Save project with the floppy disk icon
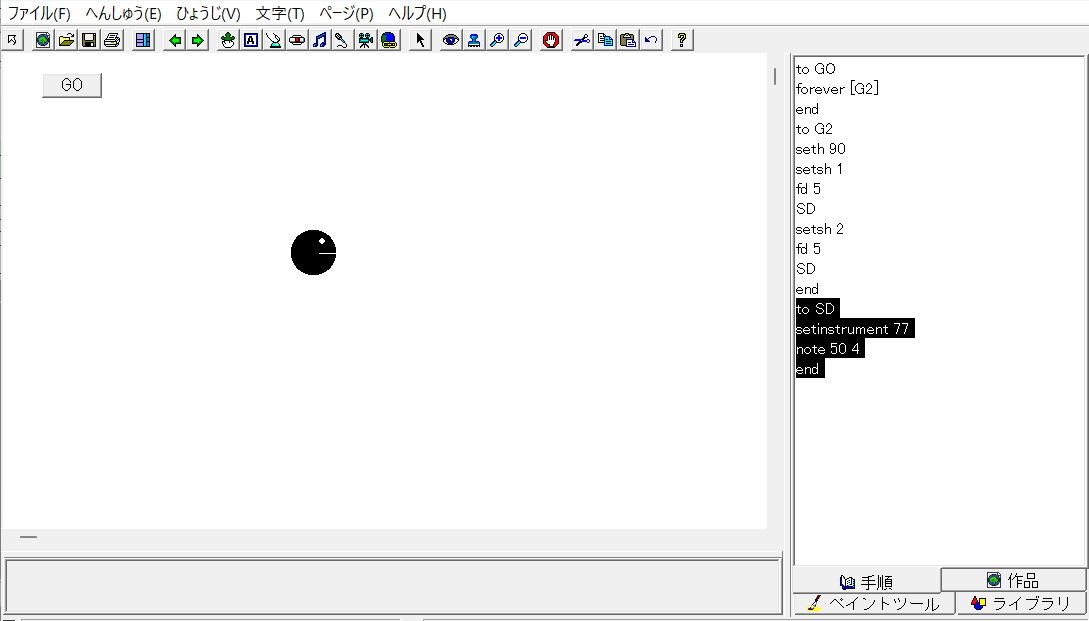Viewport: 1089px width, 621px height. tap(89, 40)
